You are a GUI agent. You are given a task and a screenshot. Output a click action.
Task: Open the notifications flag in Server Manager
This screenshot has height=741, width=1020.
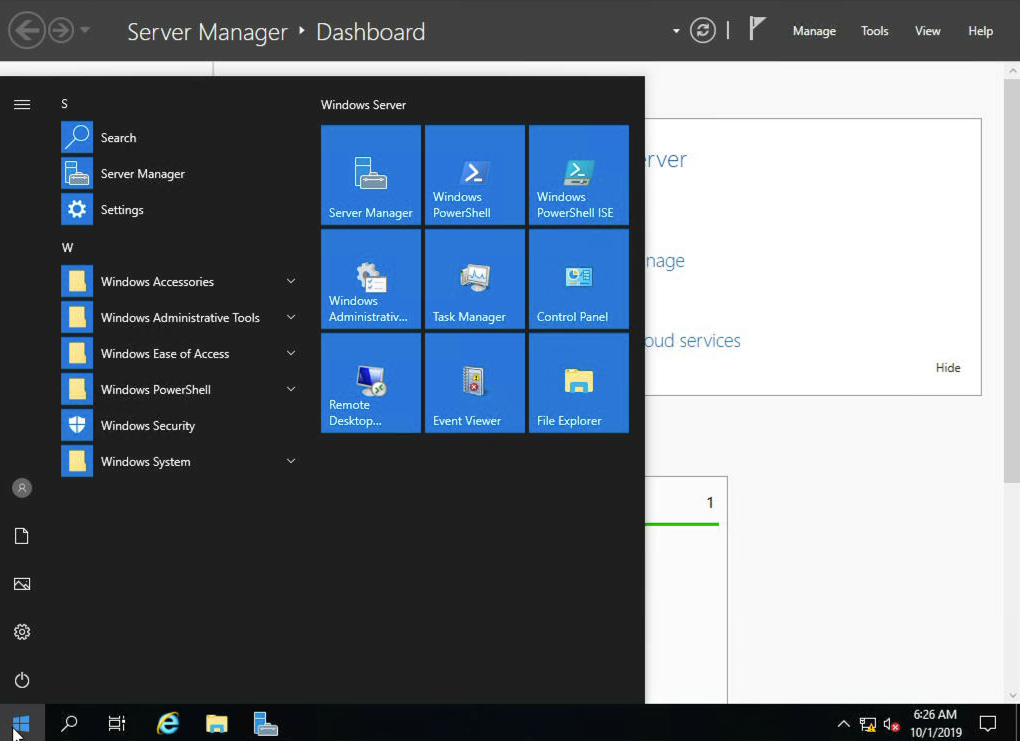757,30
